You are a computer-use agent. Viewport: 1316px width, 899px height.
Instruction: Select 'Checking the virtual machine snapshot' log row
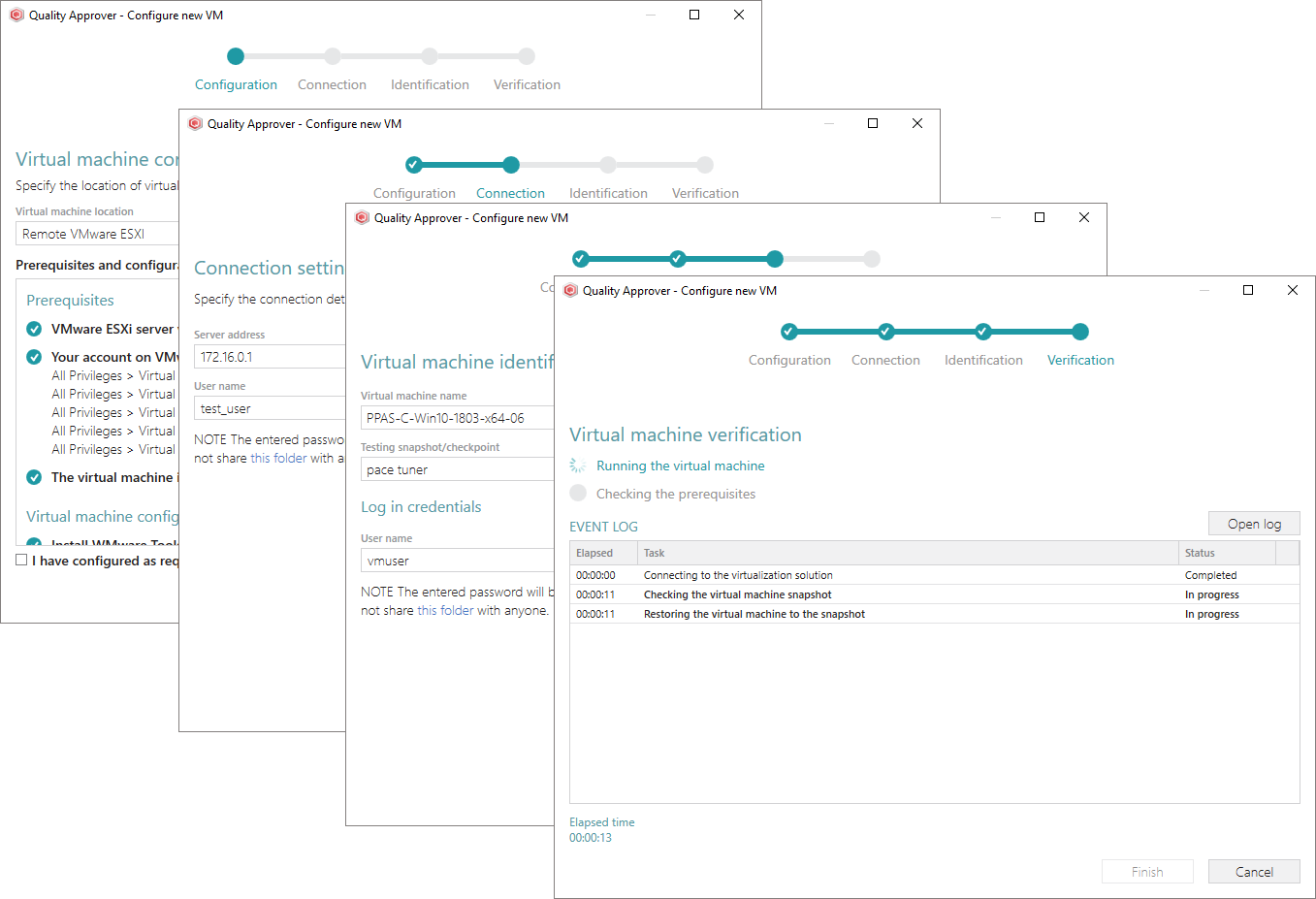click(934, 594)
